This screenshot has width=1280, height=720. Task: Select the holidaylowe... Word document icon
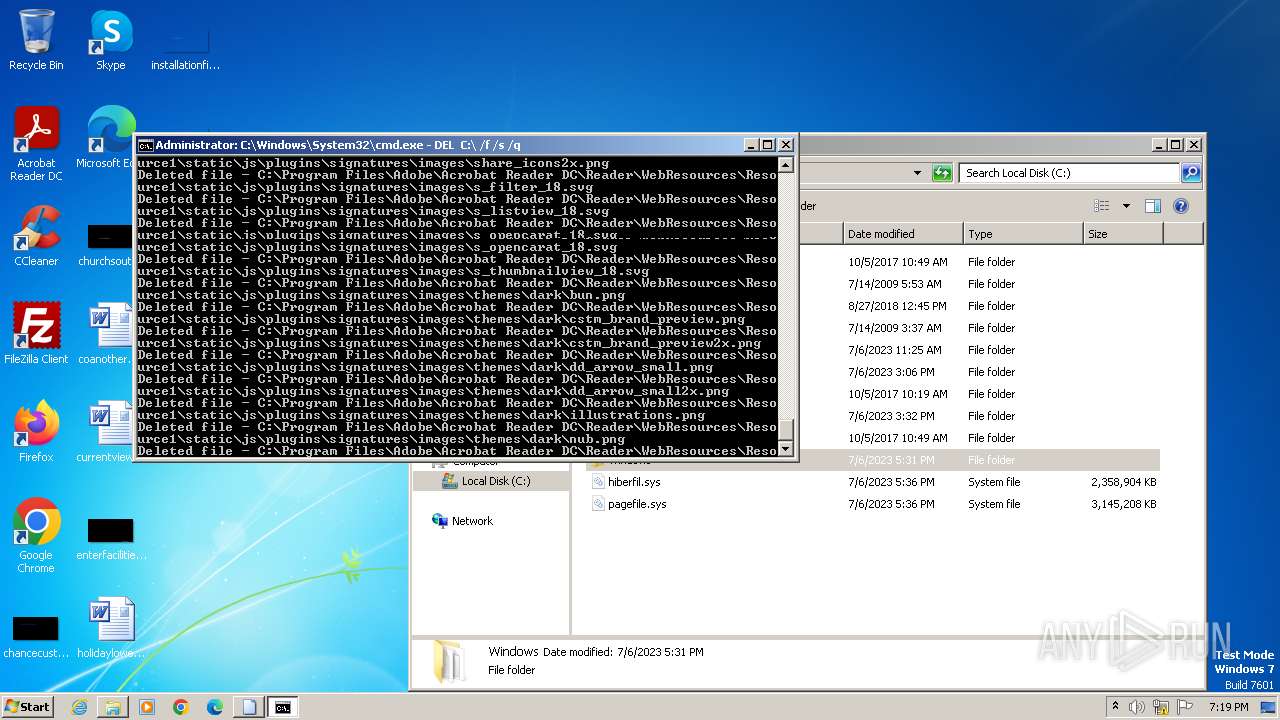(x=110, y=628)
